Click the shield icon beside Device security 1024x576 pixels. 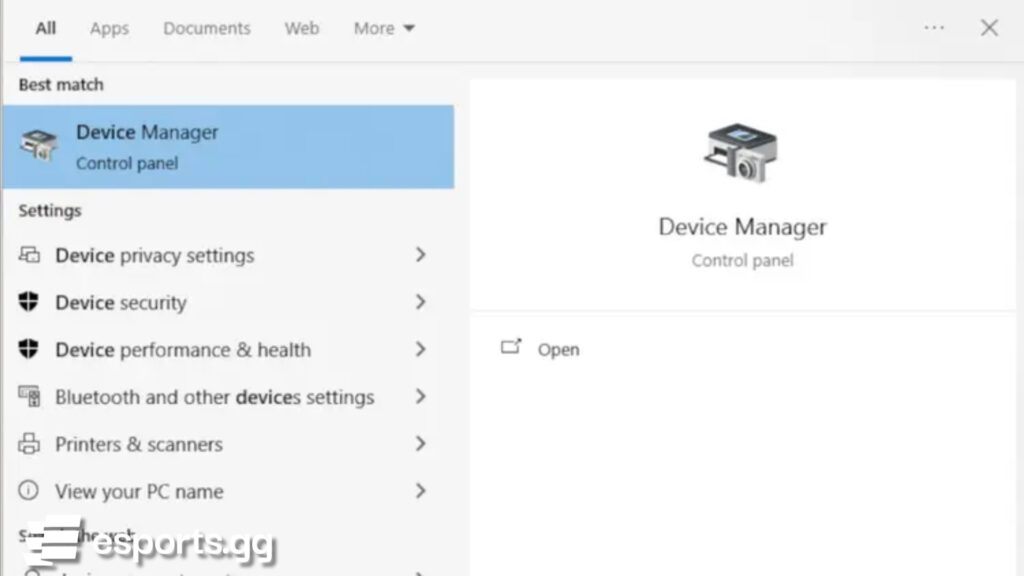pos(29,302)
